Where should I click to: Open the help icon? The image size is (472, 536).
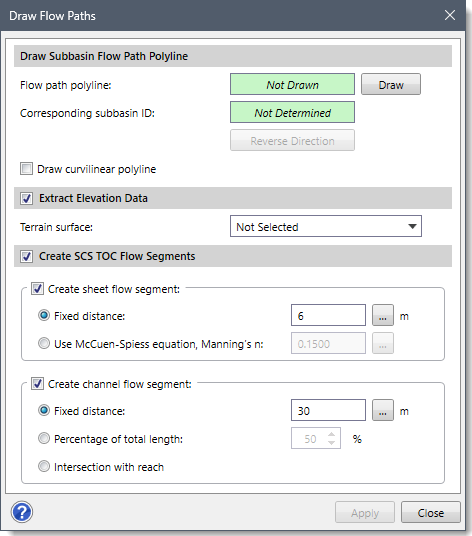[22, 512]
